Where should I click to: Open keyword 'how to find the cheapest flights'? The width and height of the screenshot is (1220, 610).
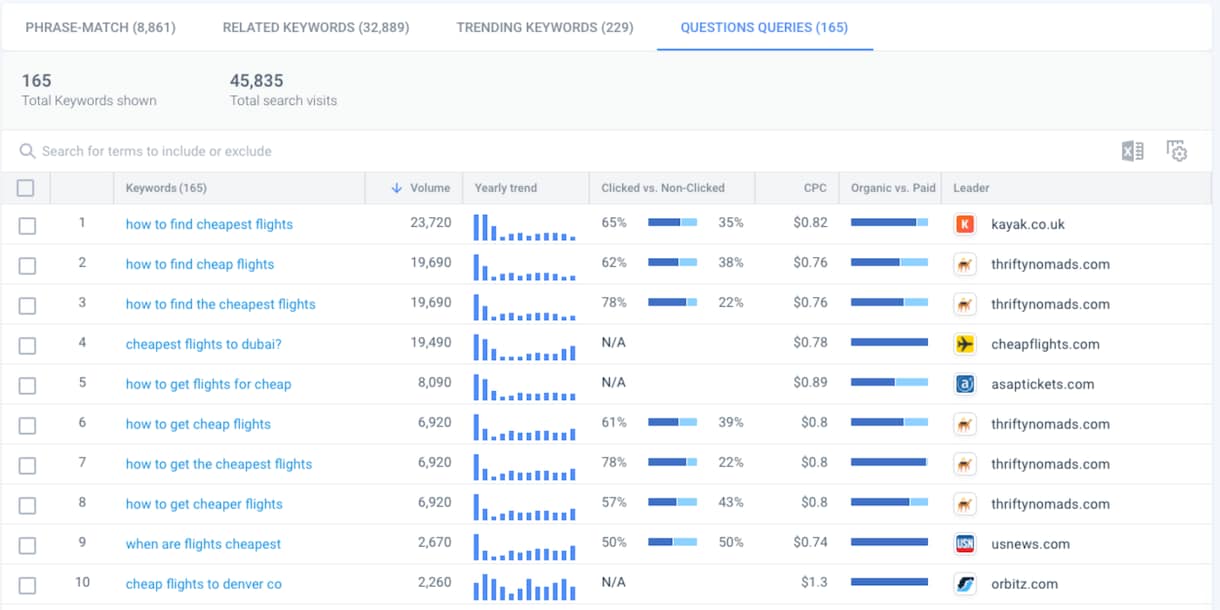(x=220, y=304)
